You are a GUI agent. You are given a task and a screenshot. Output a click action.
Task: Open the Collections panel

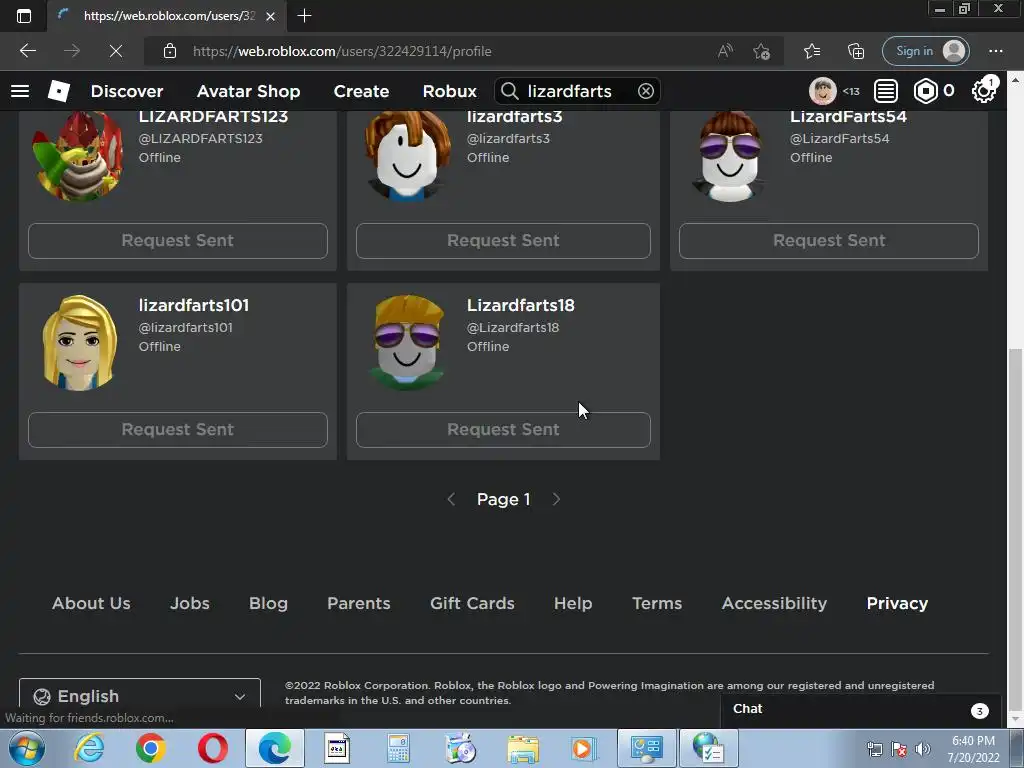856,51
